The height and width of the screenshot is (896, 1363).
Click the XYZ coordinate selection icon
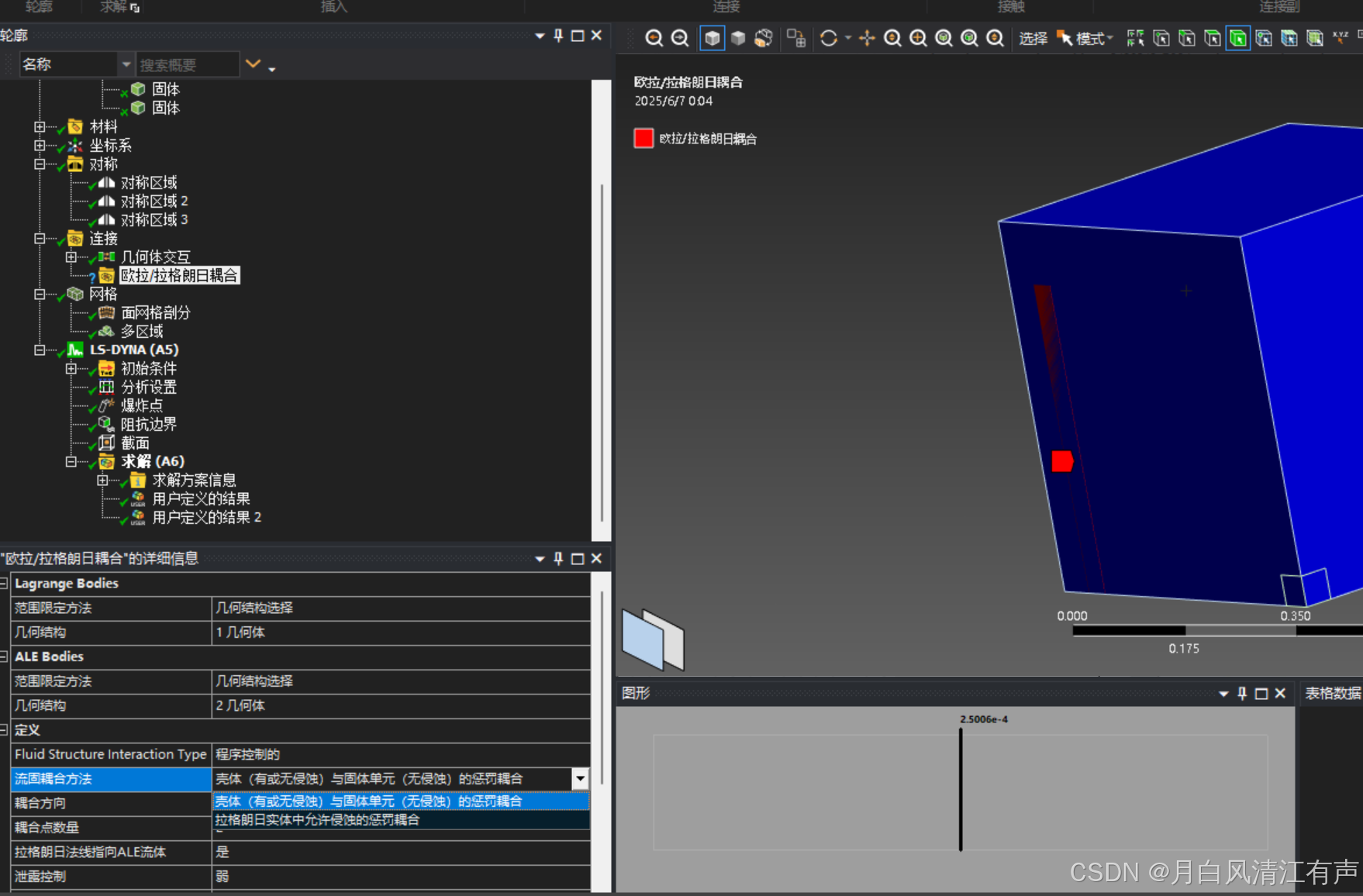tap(1341, 38)
